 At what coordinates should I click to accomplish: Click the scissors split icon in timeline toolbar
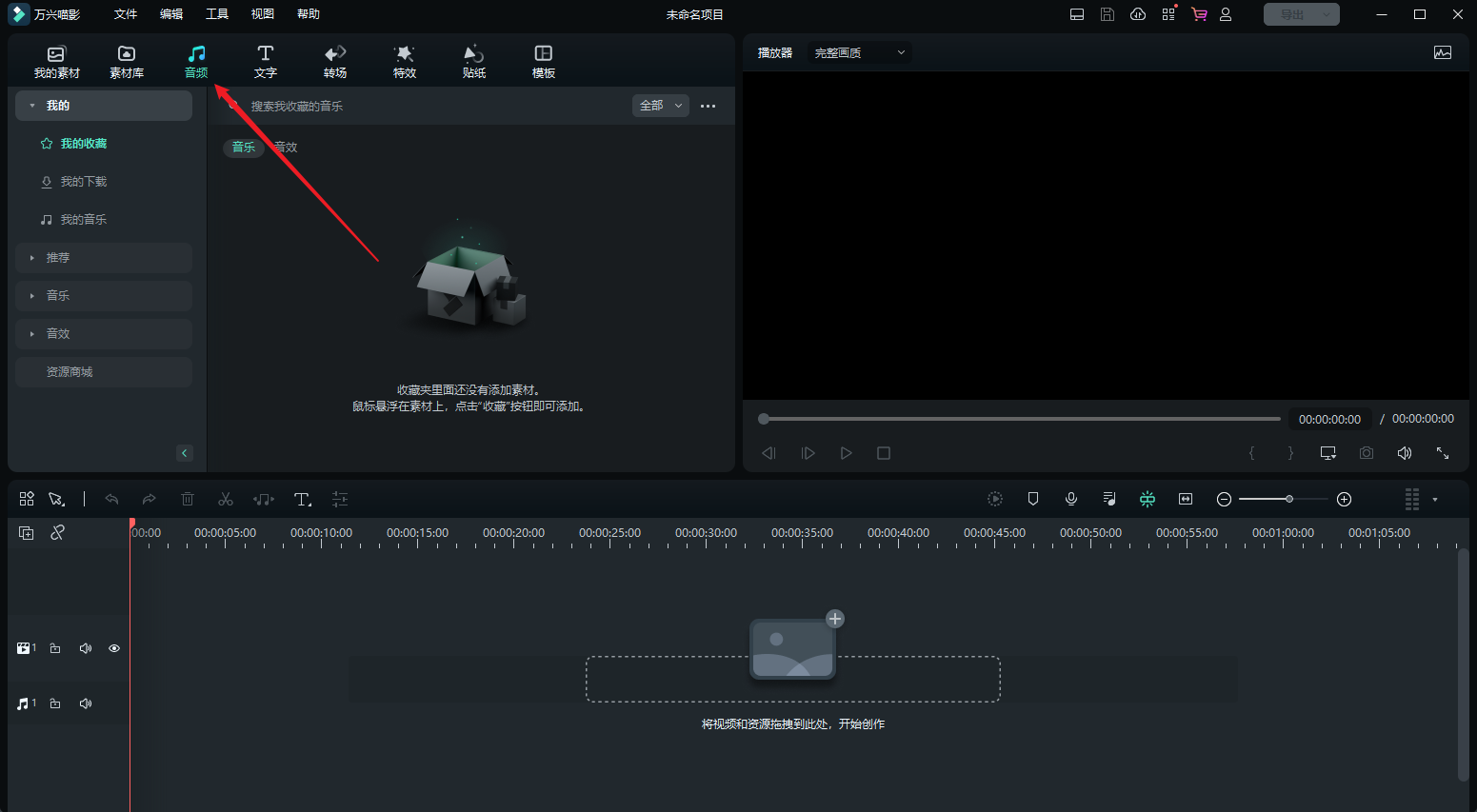pos(226,499)
